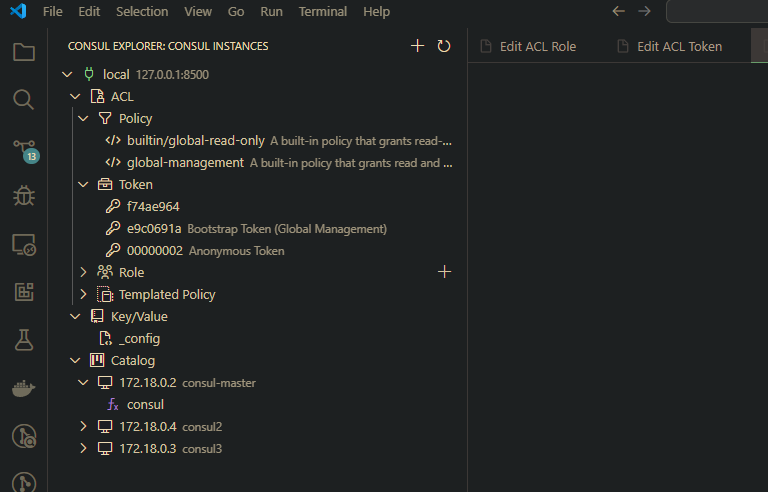Switch to the Edit ACL Token tab
The width and height of the screenshot is (768, 492).
tap(678, 46)
